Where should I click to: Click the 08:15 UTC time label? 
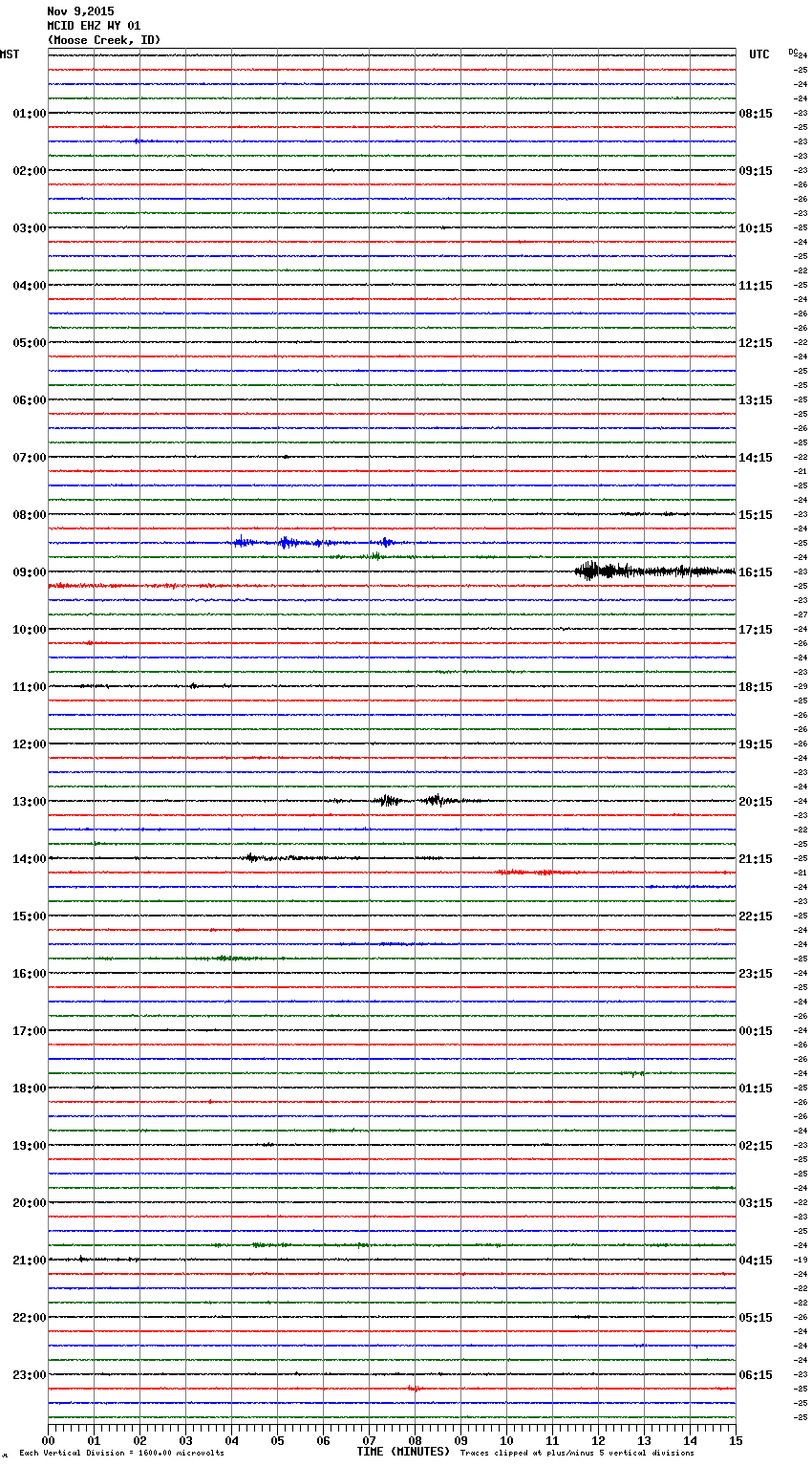tap(756, 114)
